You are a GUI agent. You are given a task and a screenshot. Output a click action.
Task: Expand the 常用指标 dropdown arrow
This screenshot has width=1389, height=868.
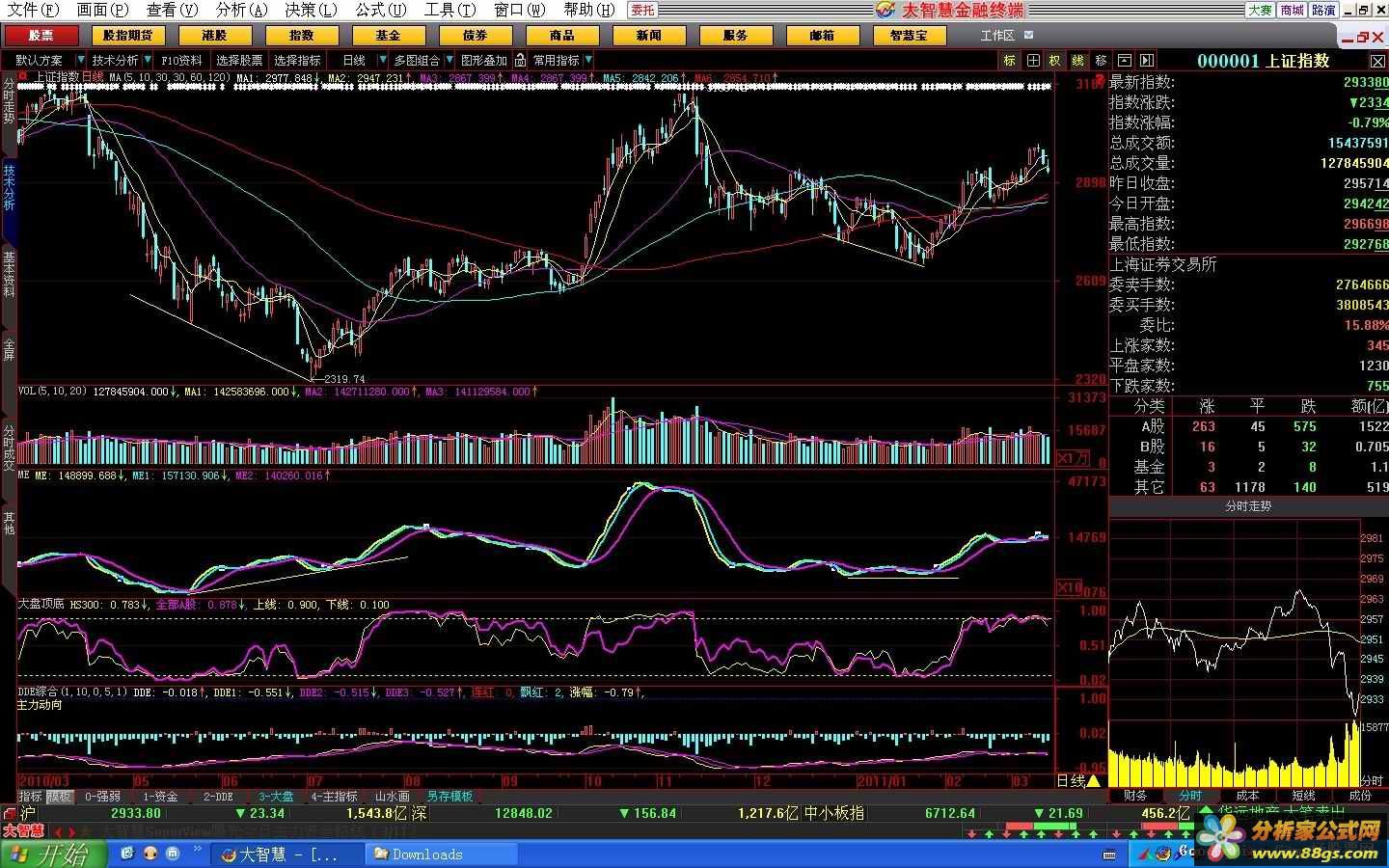[588, 60]
